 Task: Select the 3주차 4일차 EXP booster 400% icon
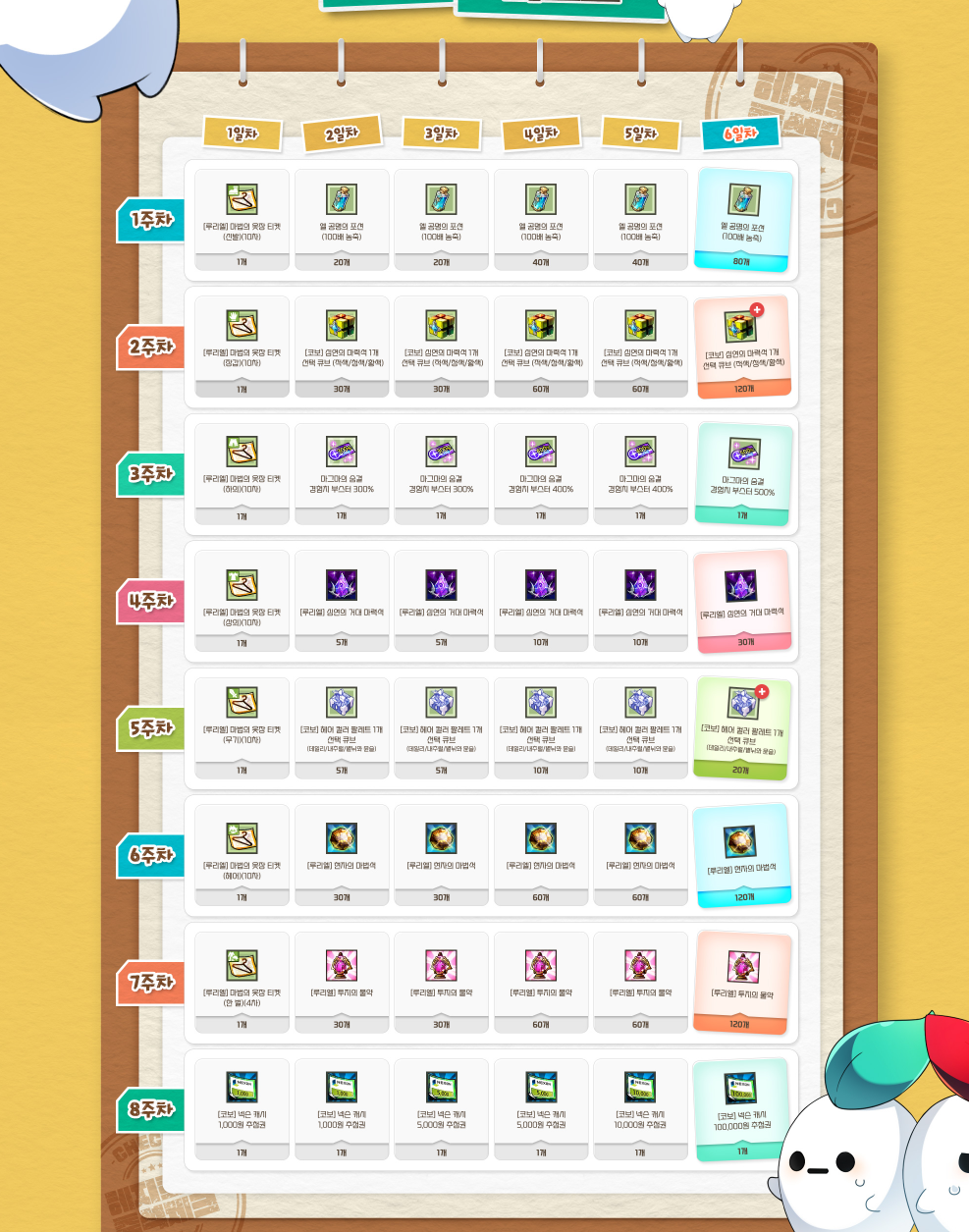coord(541,453)
